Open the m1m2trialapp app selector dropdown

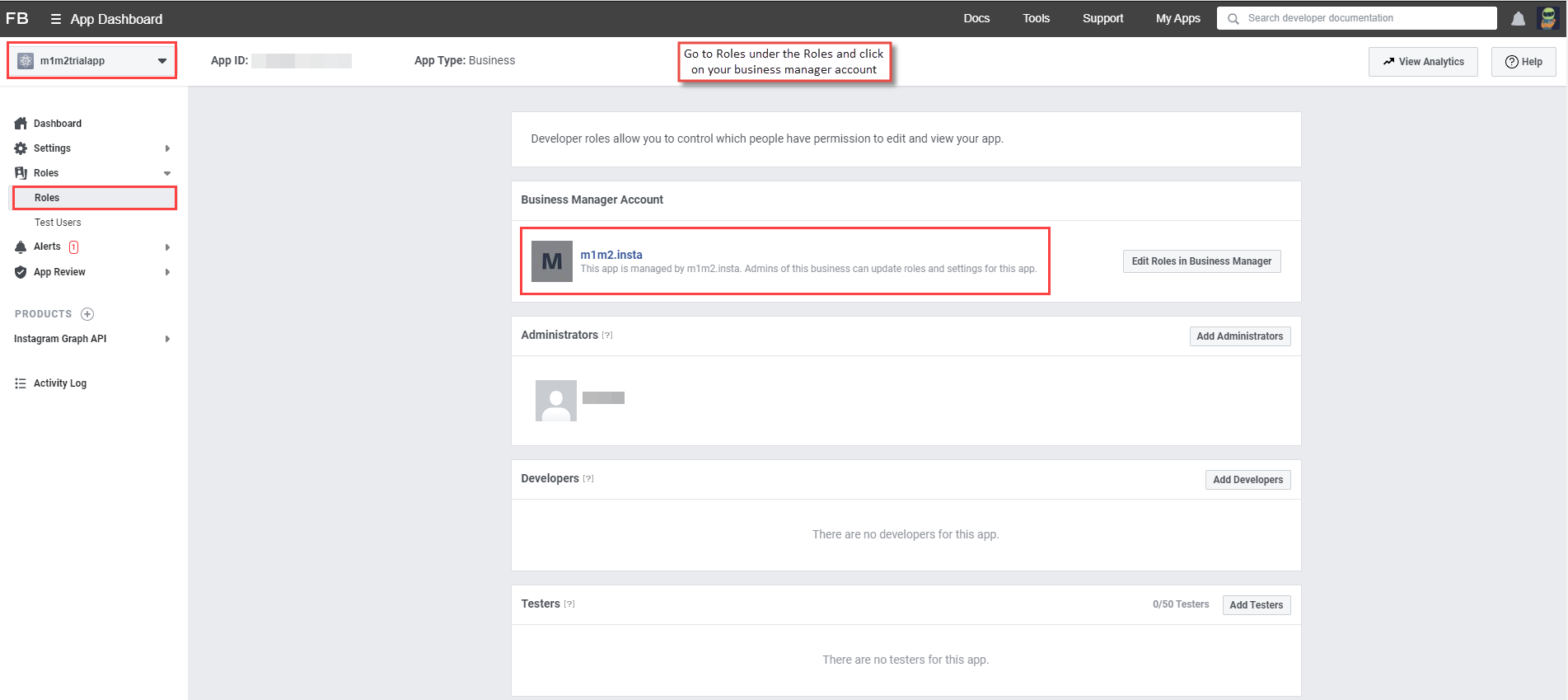tap(92, 61)
